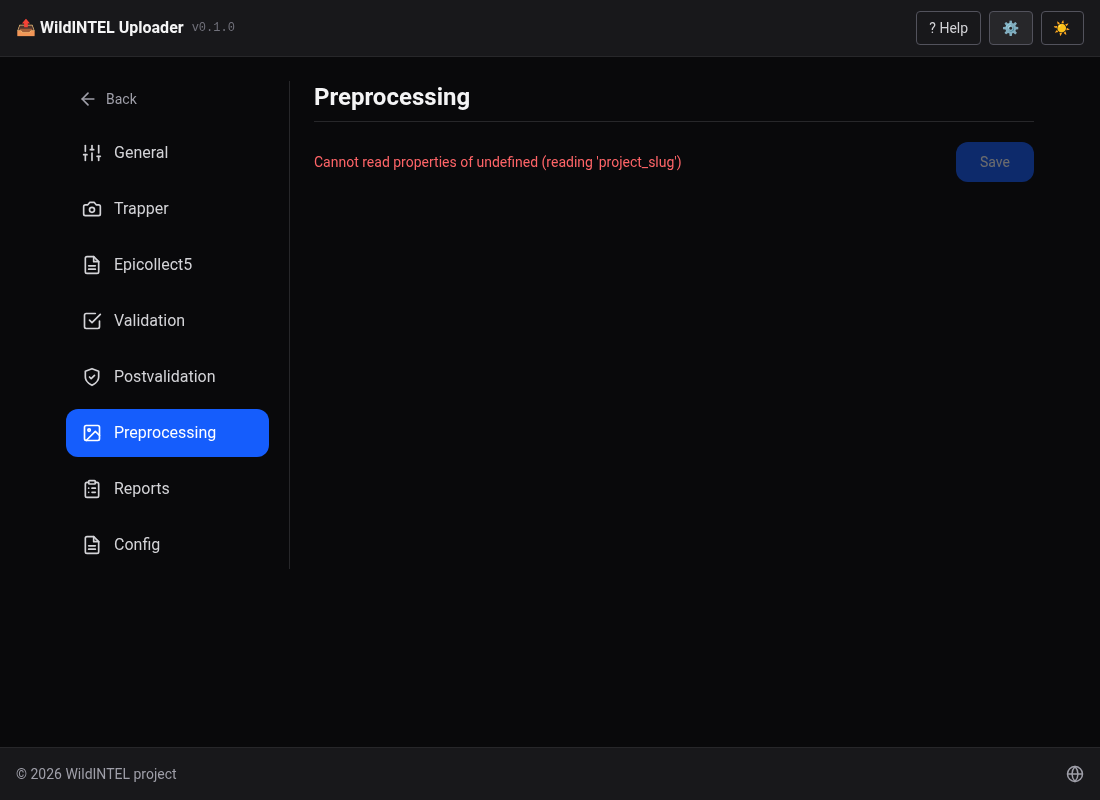Image resolution: width=1100 pixels, height=800 pixels.
Task: Click the Save button
Action: coord(994,162)
